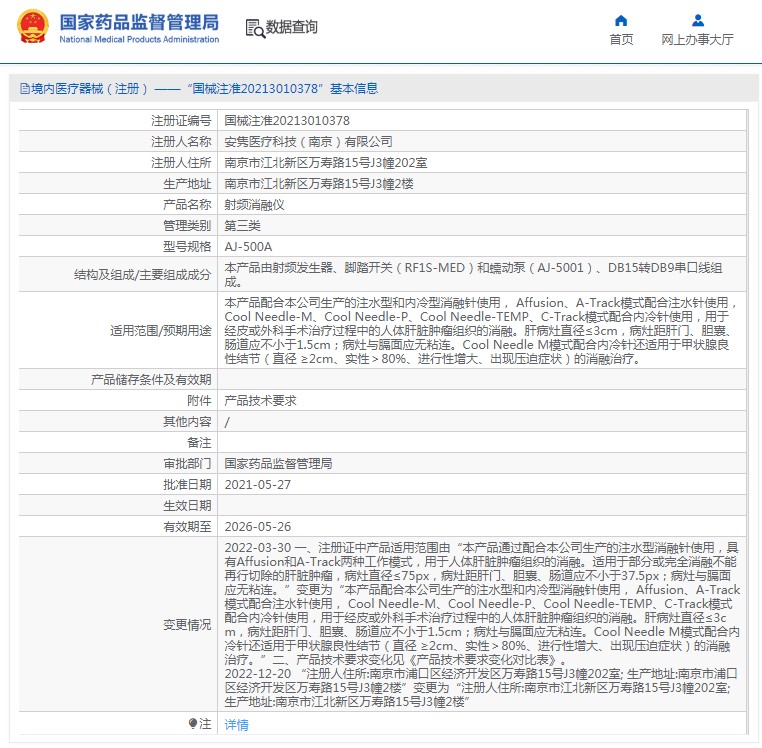Select product name 射频消融仪

click(x=254, y=205)
